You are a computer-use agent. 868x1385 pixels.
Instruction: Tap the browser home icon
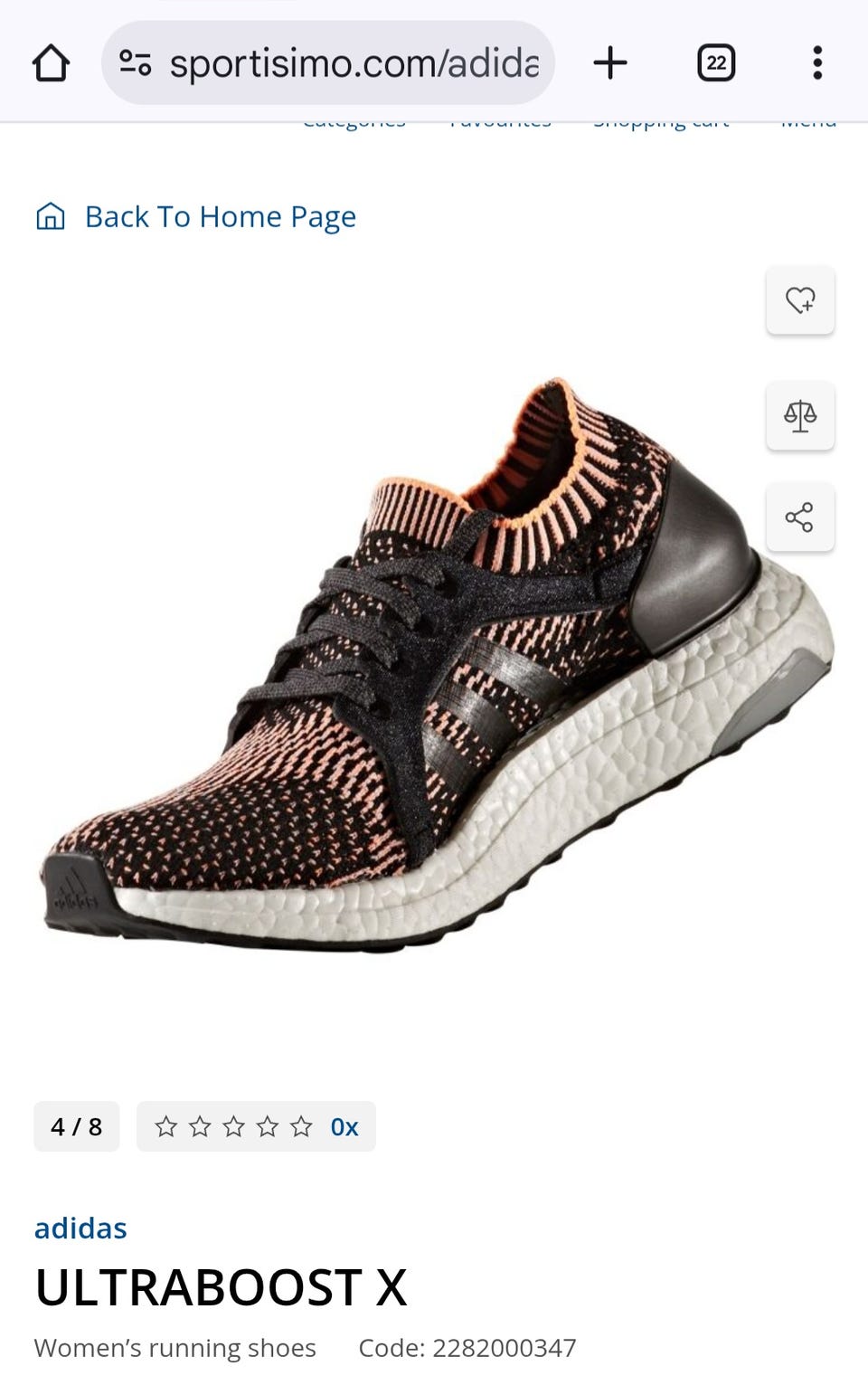51,63
